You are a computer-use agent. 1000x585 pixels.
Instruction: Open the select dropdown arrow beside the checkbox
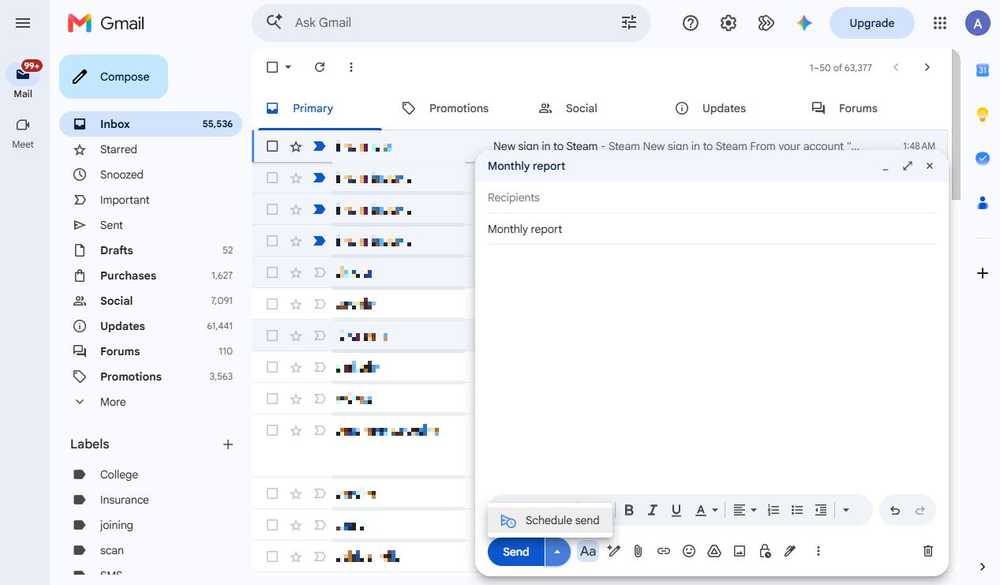[x=288, y=67]
